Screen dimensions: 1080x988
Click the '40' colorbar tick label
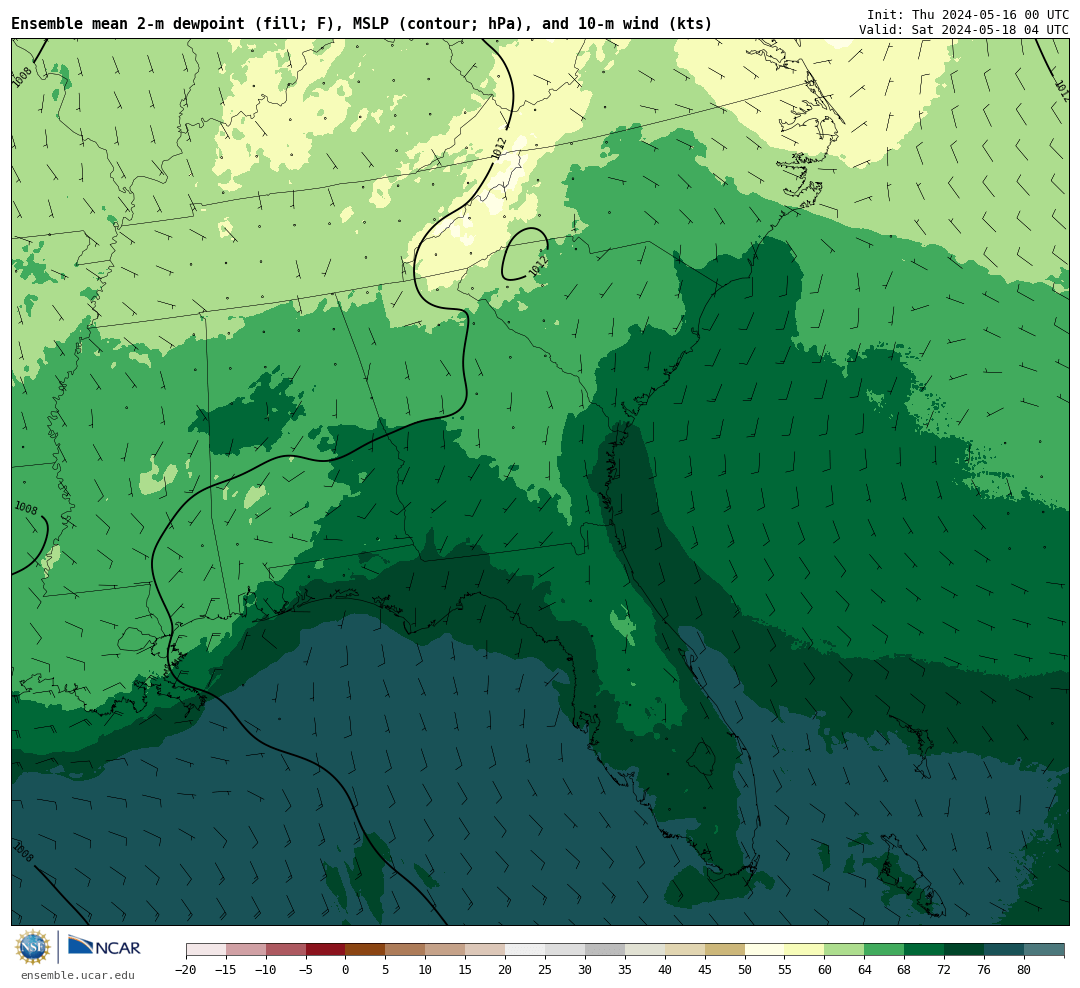click(x=665, y=970)
